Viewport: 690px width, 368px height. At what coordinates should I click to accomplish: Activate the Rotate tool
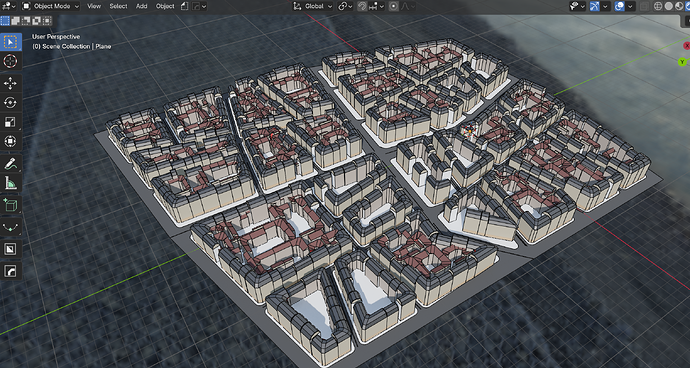tap(10, 103)
